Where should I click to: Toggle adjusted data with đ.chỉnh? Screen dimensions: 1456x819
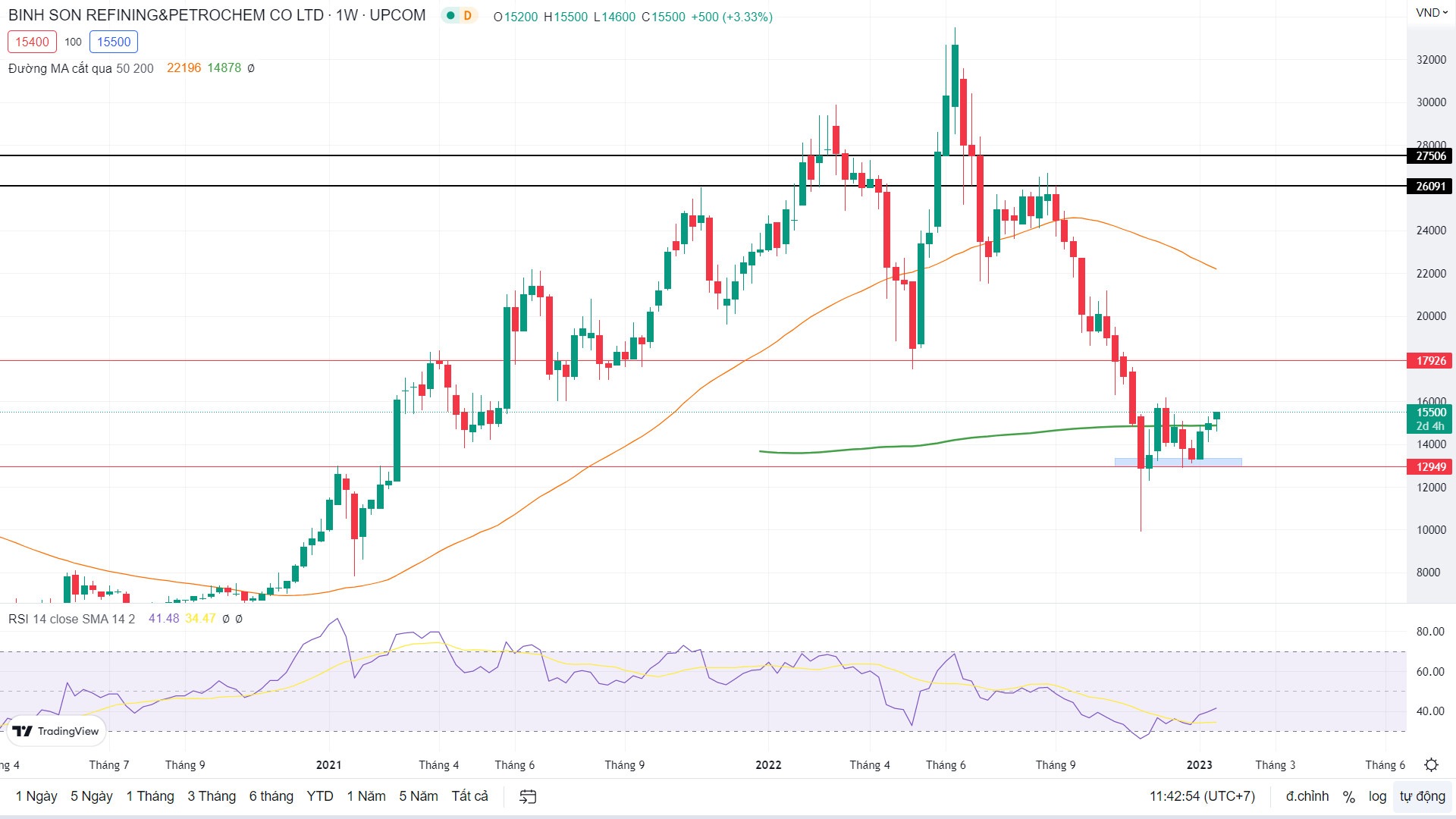click(x=1307, y=796)
